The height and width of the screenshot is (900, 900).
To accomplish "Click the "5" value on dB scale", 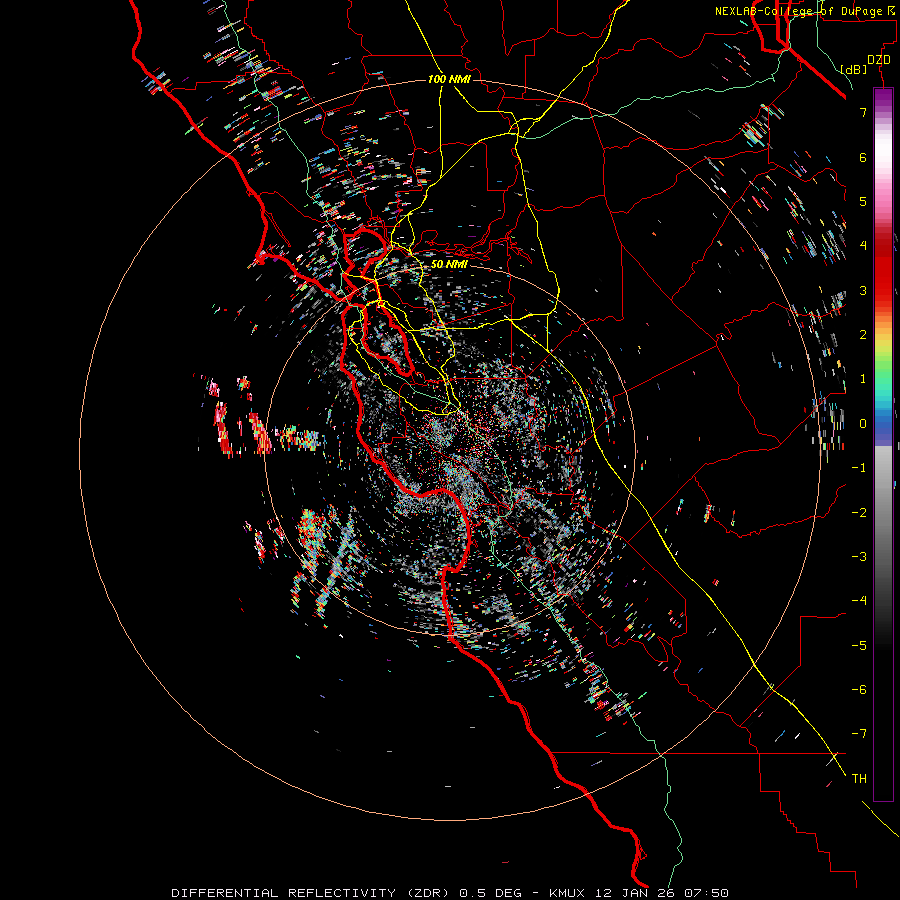I will click(x=863, y=201).
